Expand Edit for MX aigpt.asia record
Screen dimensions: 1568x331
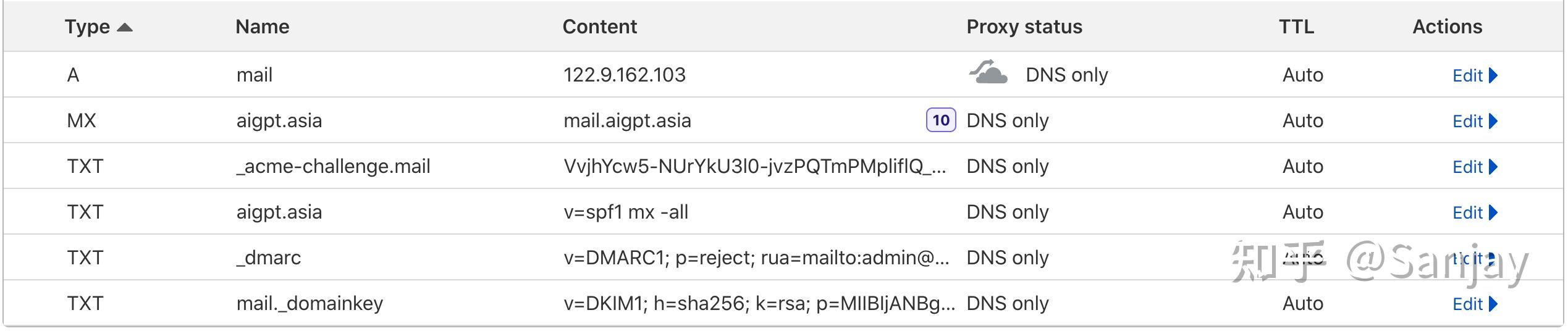click(1475, 121)
